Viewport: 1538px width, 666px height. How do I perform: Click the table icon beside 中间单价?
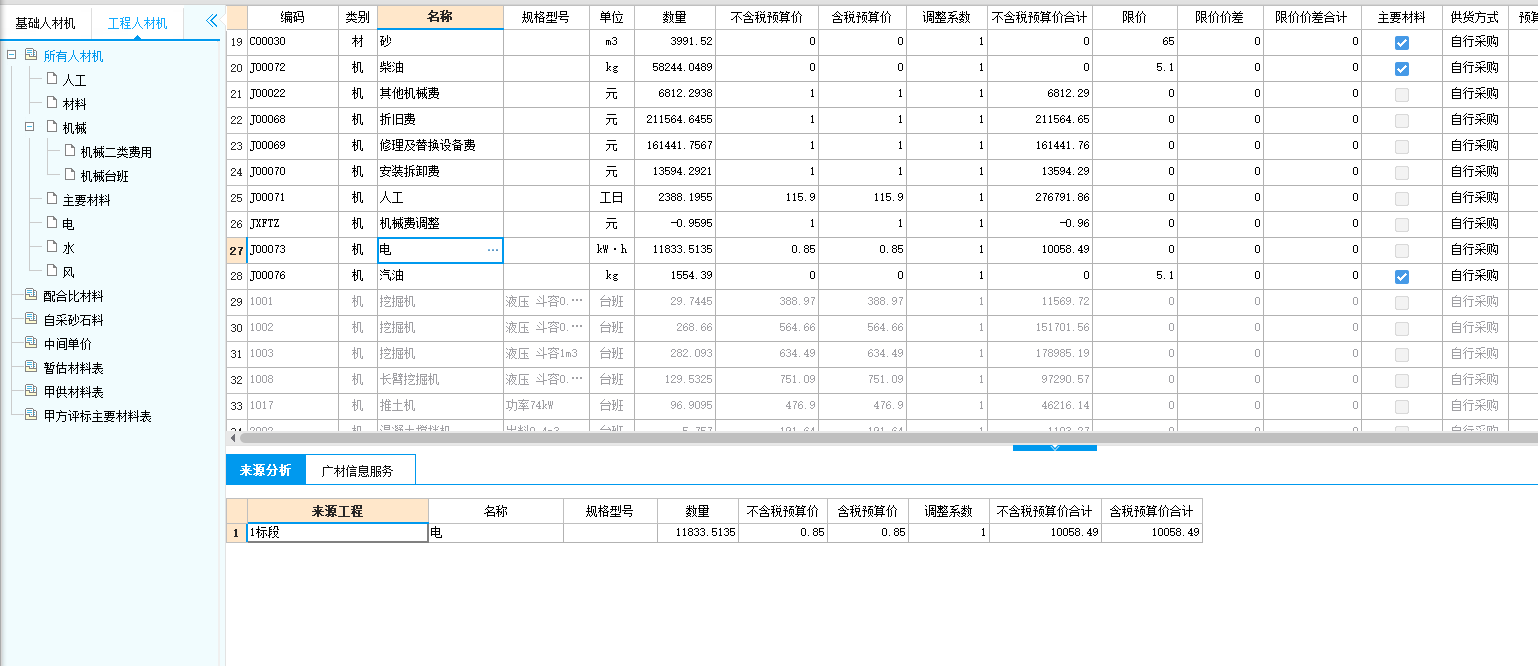tap(31, 343)
